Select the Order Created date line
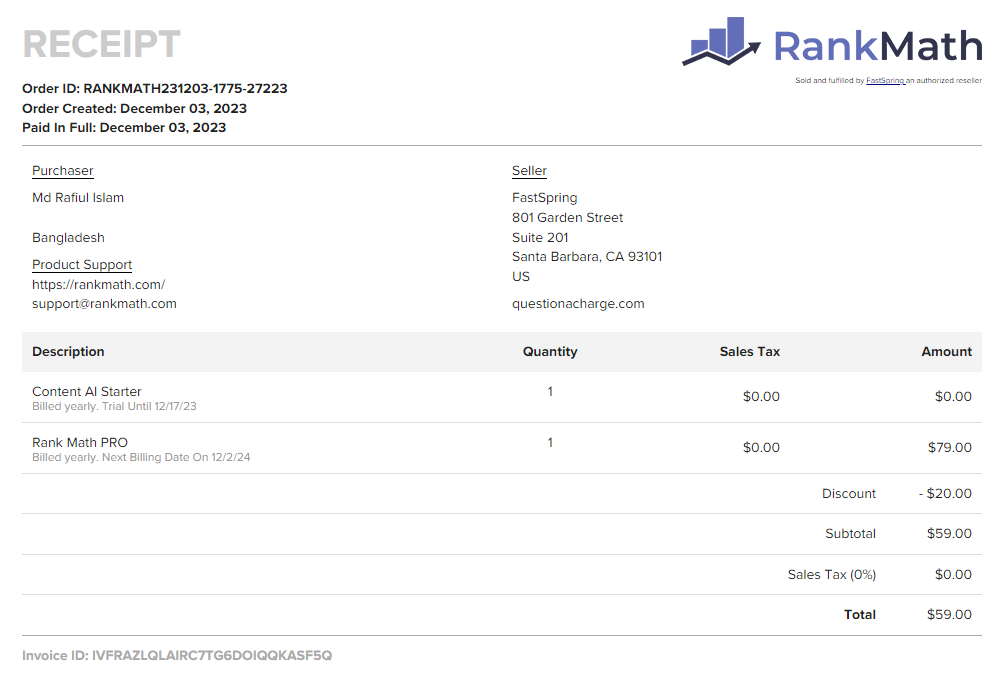 (x=134, y=108)
